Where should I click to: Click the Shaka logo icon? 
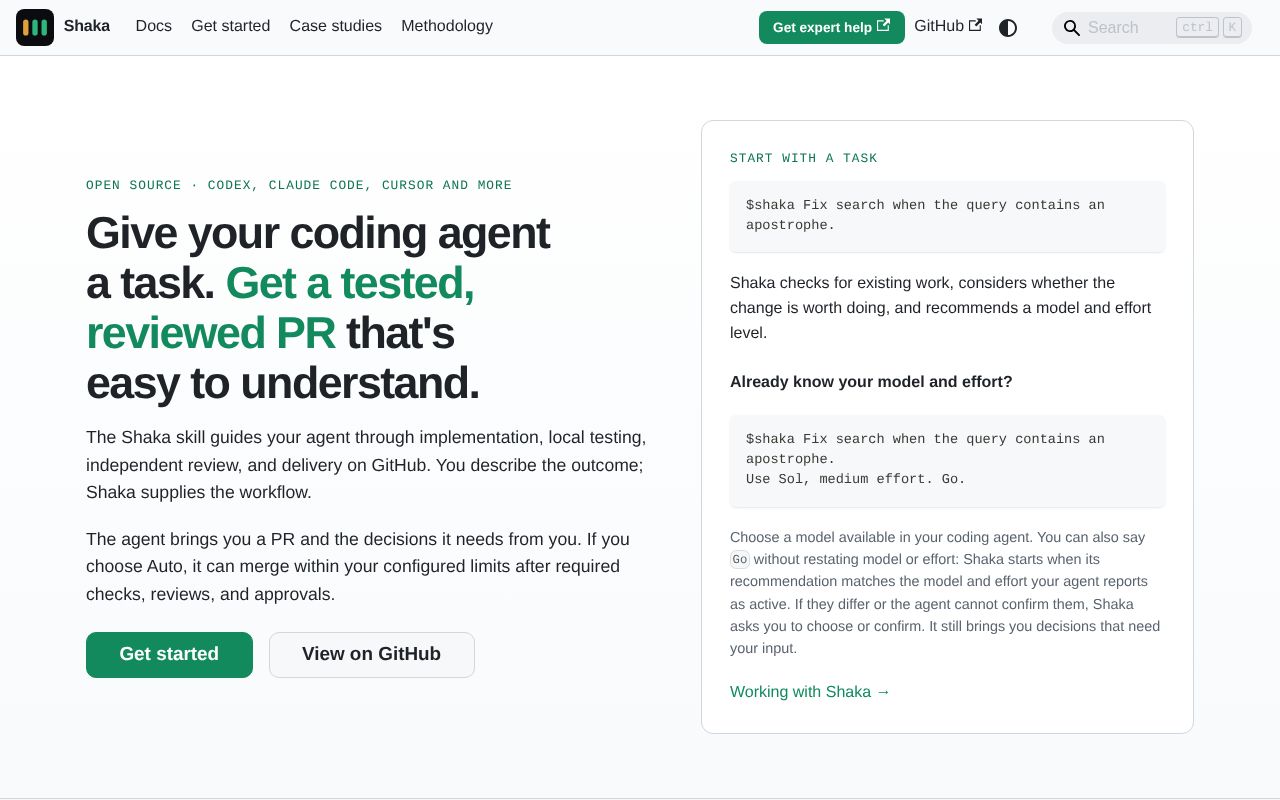coord(35,27)
